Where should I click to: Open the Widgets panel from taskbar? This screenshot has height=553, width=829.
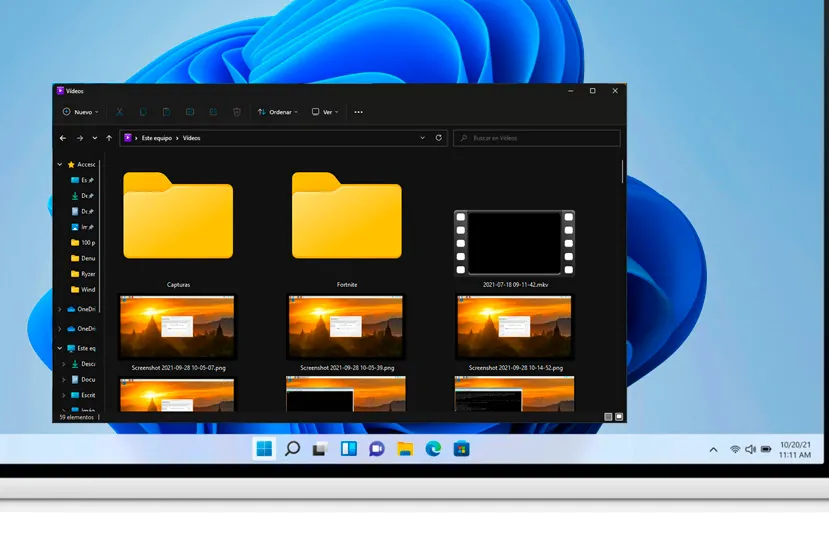coord(348,449)
